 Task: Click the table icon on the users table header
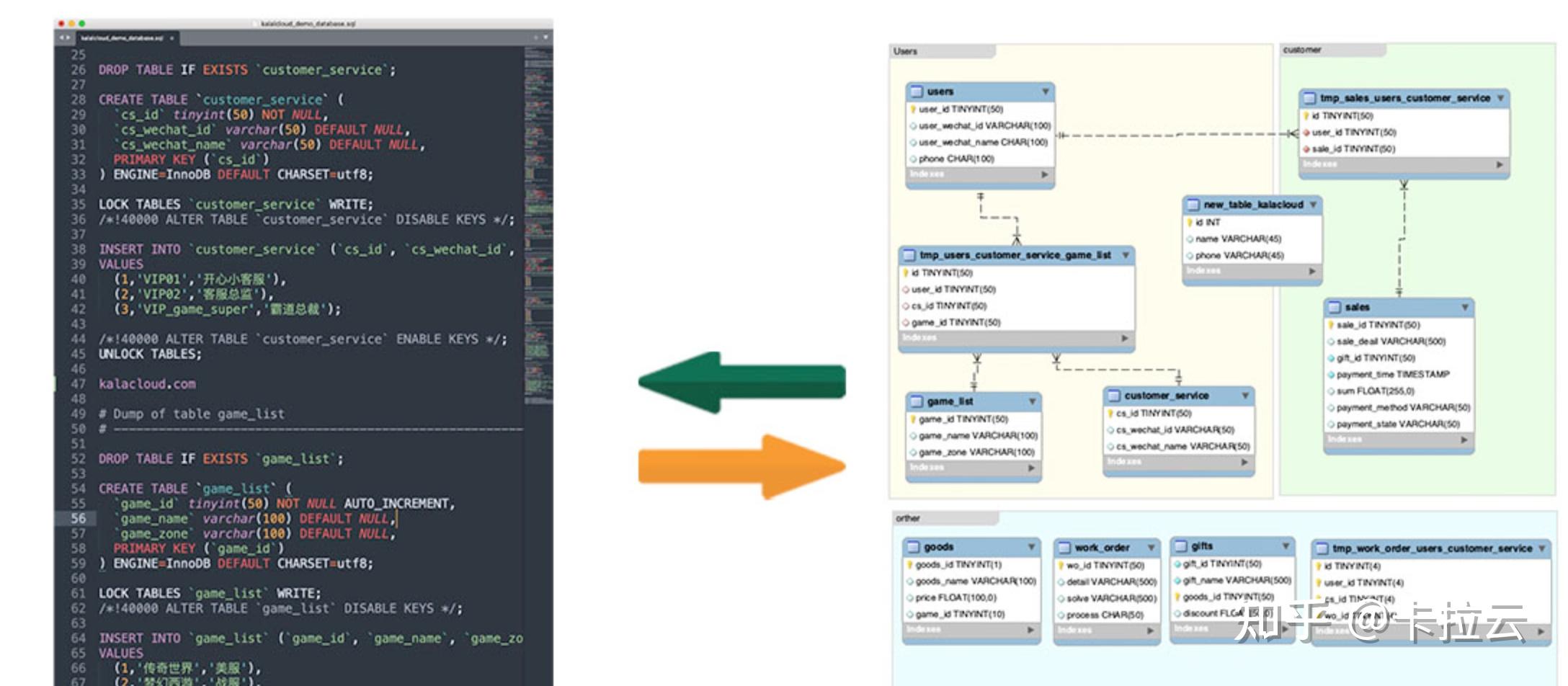point(917,92)
